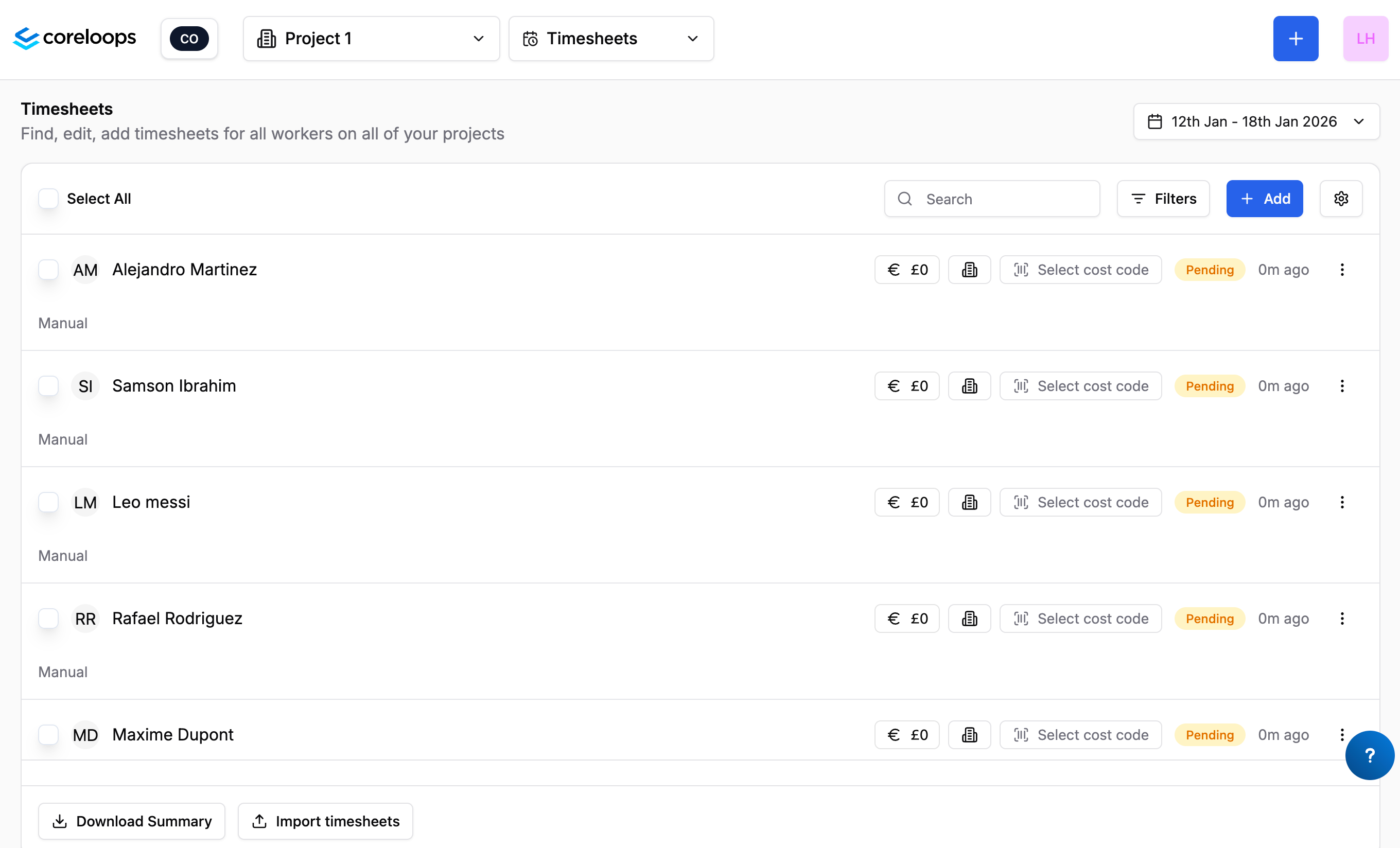Viewport: 1400px width, 848px height.
Task: Open more options for Leo messi
Action: coord(1342,502)
